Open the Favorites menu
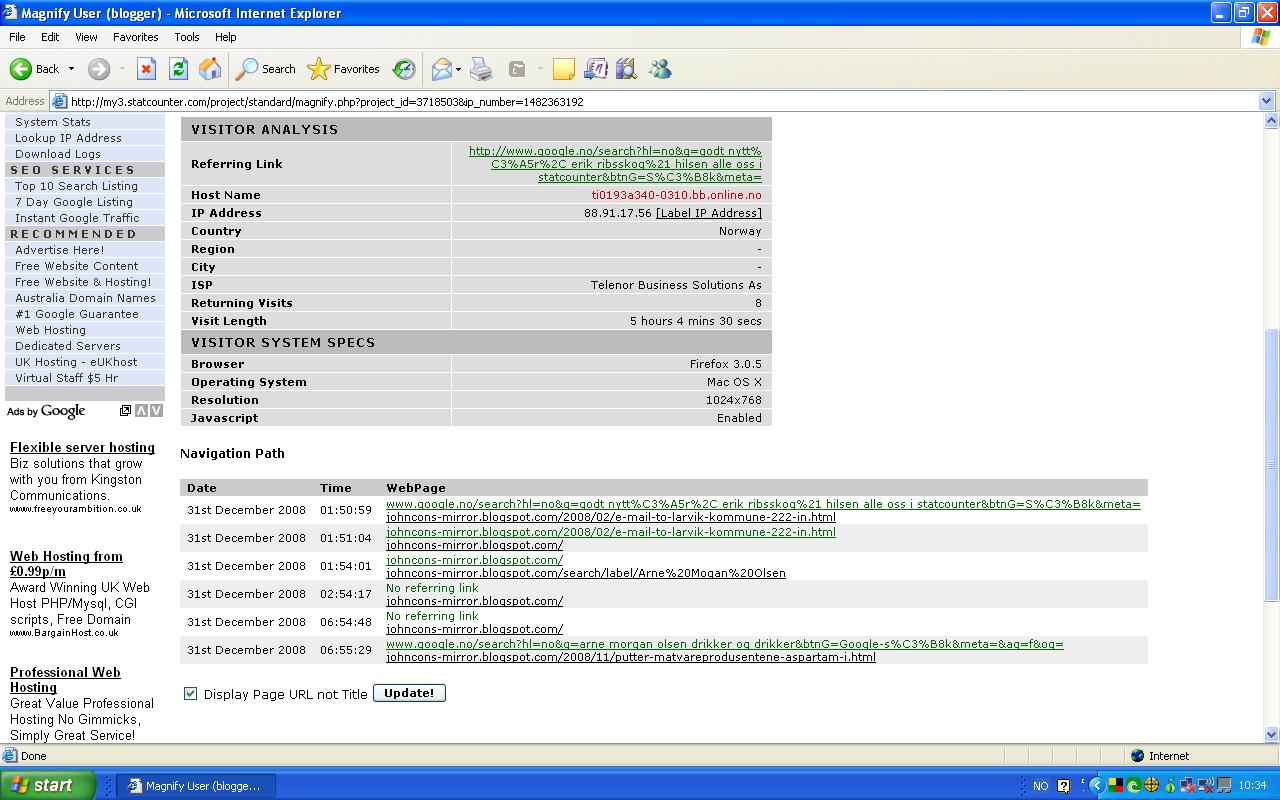1280x800 pixels. tap(135, 37)
